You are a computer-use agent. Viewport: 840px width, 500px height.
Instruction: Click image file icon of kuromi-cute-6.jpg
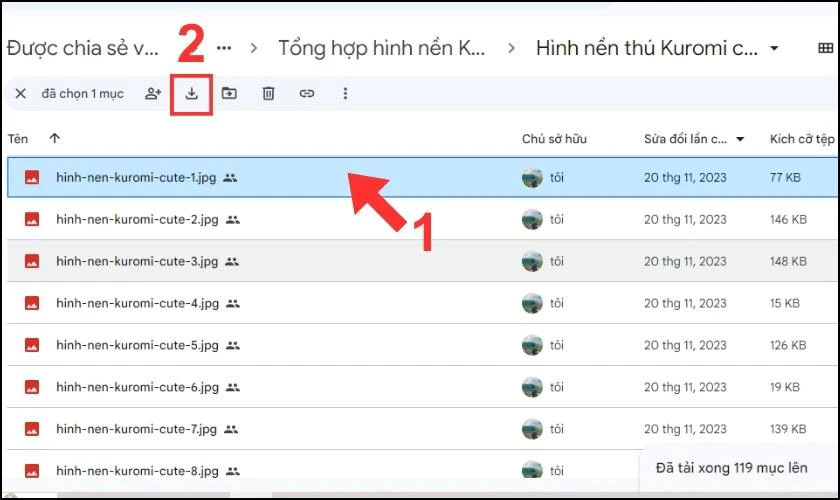[x=32, y=387]
